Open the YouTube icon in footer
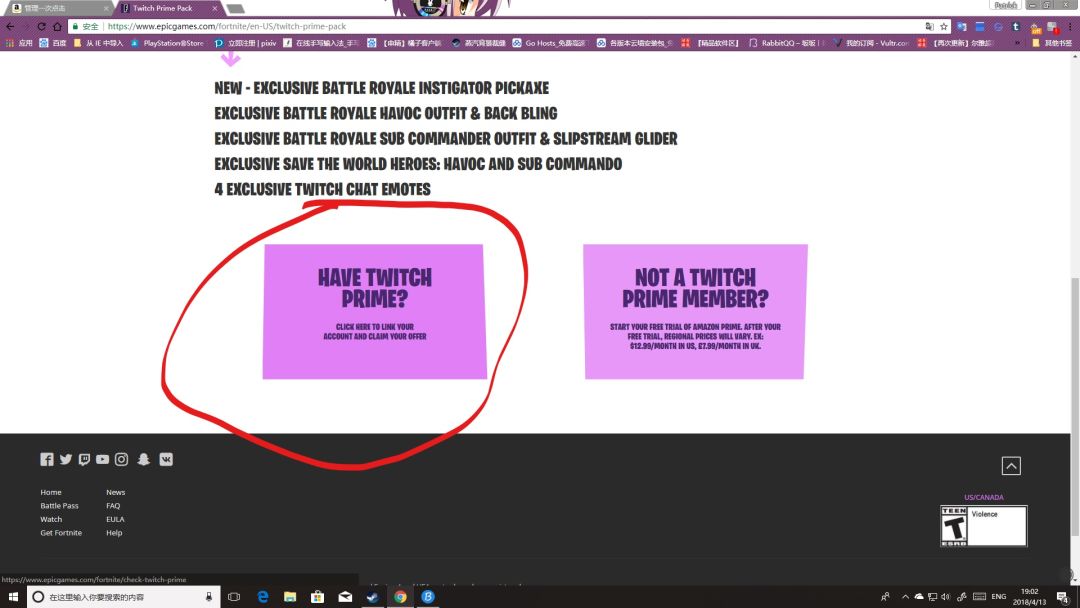The width and height of the screenshot is (1080, 608). pyautogui.click(x=103, y=459)
